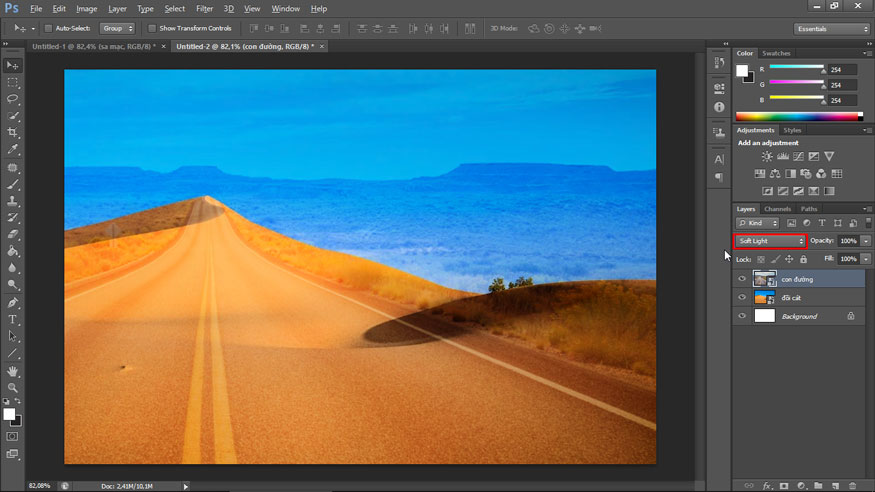Pick the Horizontal Type tool
Image resolution: width=875 pixels, height=492 pixels.
click(x=13, y=319)
